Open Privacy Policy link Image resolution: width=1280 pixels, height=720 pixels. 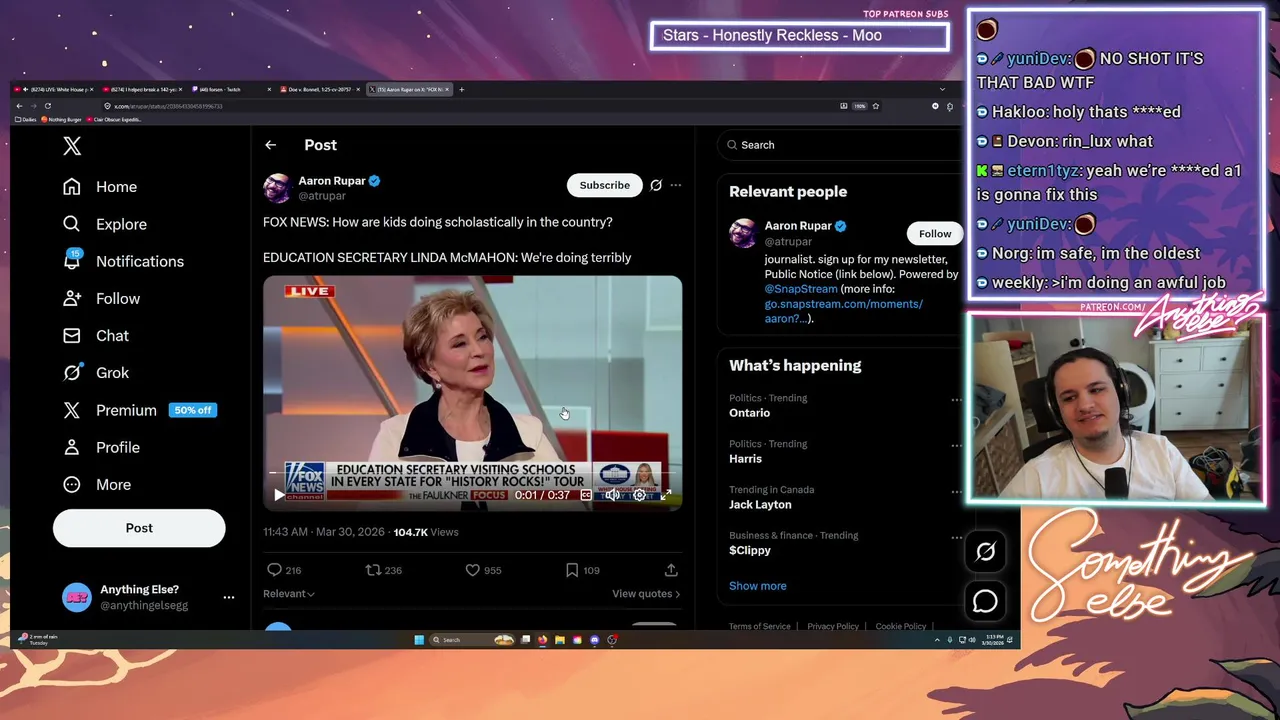tap(833, 626)
